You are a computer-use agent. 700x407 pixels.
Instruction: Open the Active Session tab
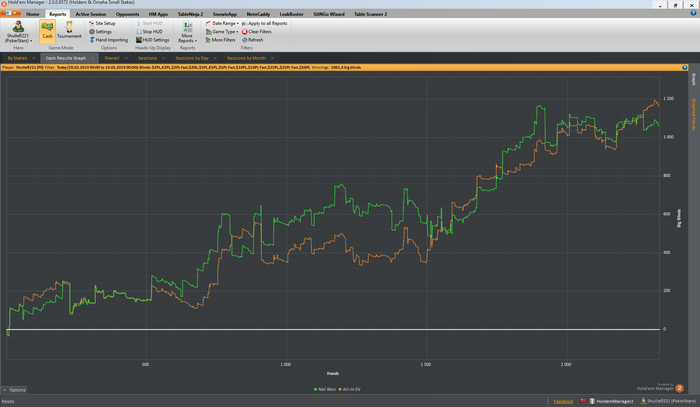pos(91,14)
